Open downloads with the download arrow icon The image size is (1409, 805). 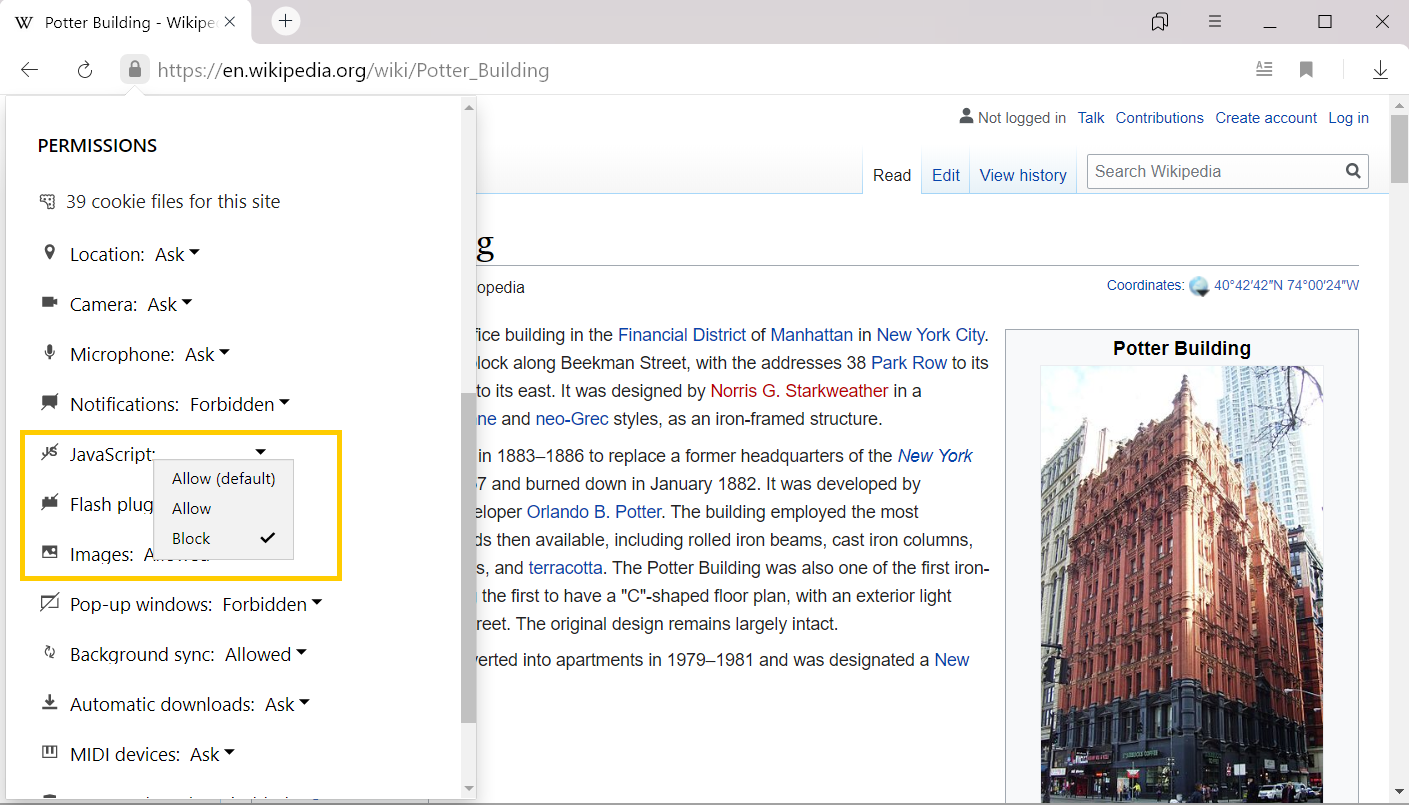[1380, 70]
